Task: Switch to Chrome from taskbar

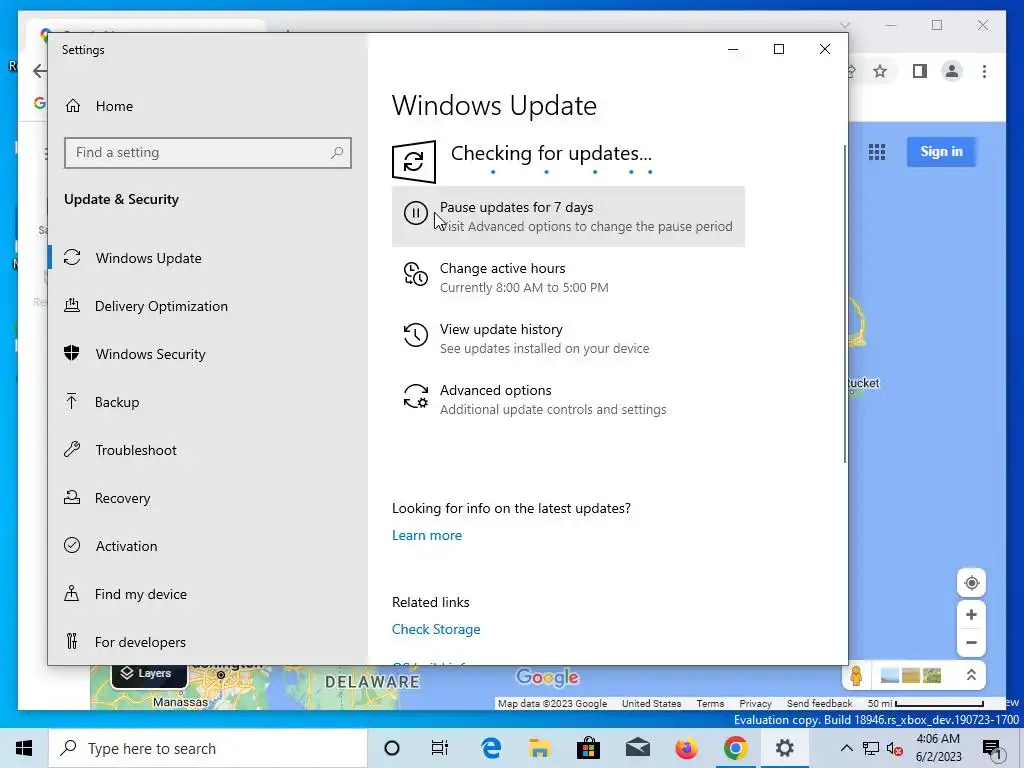Action: click(735, 748)
